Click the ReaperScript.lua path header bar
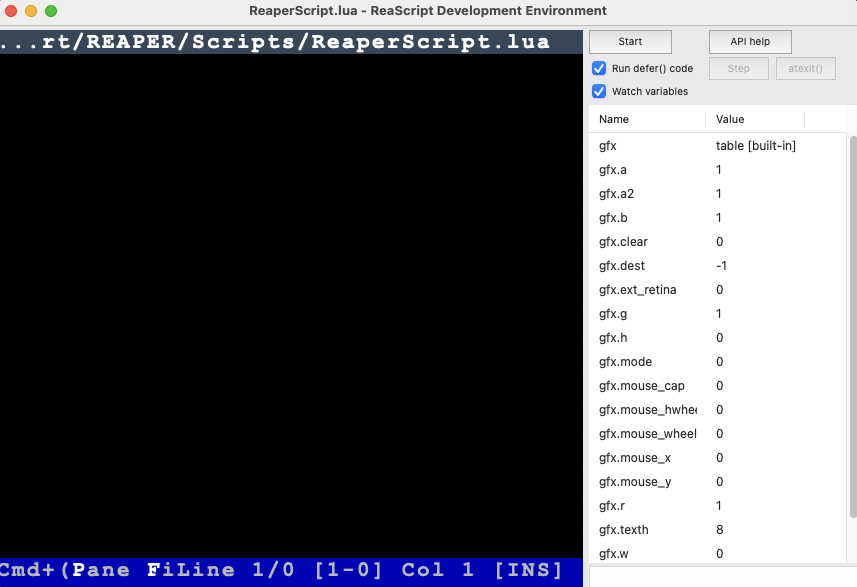Screen dimensions: 857x587 [290, 41]
